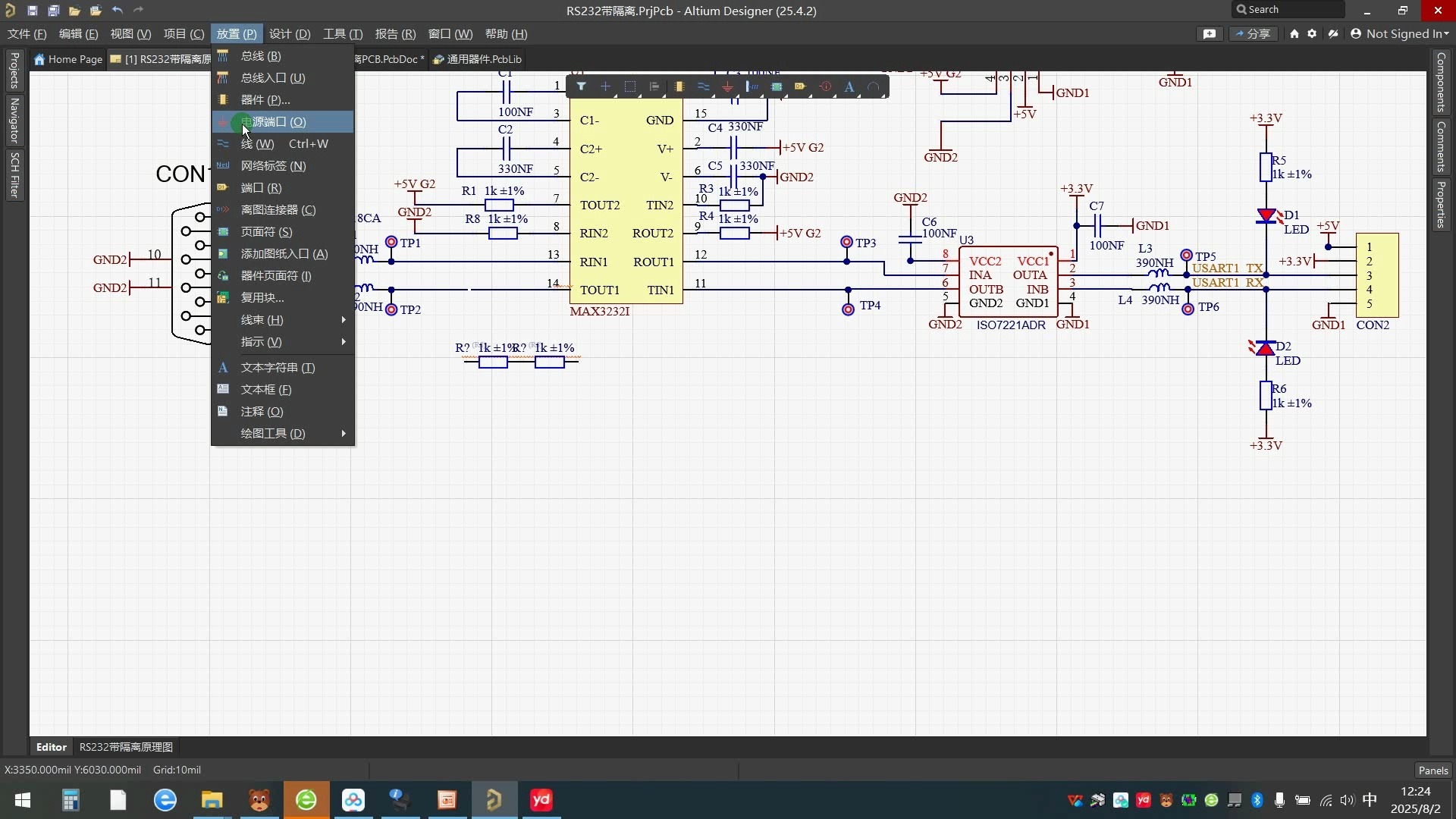Click the home icon in top right
This screenshot has height=819, width=1456.
[x=1294, y=34]
